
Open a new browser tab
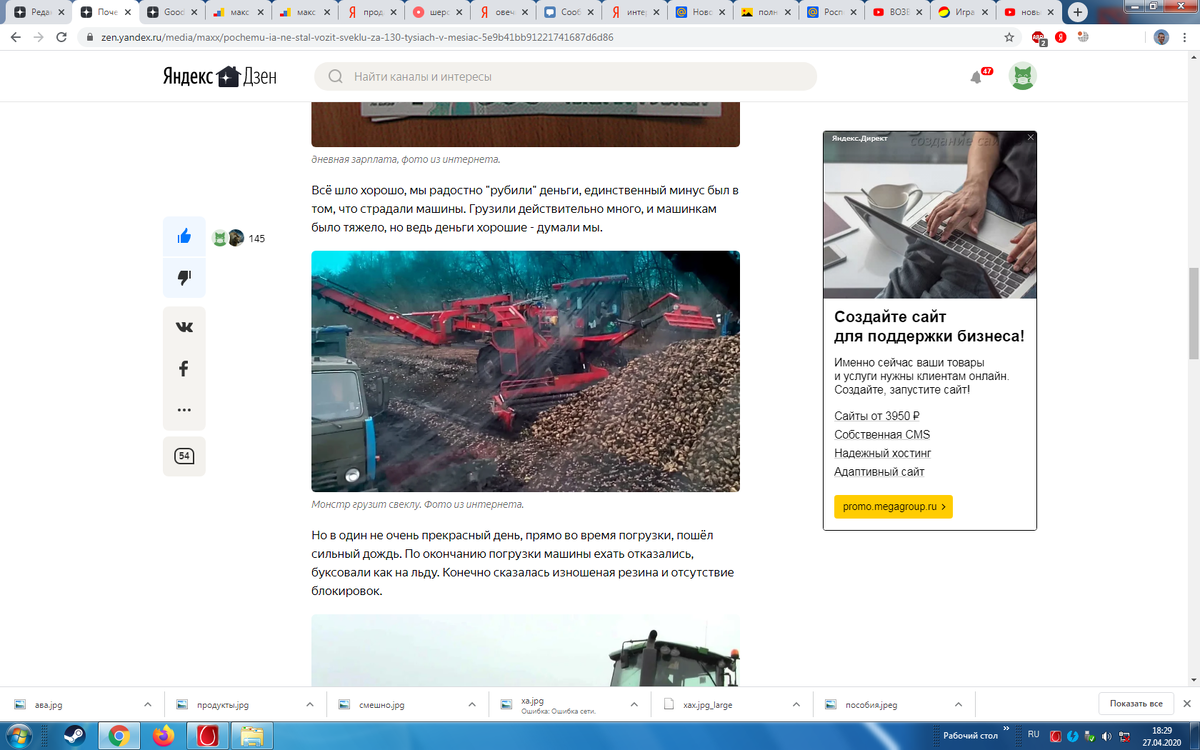[x=1078, y=12]
